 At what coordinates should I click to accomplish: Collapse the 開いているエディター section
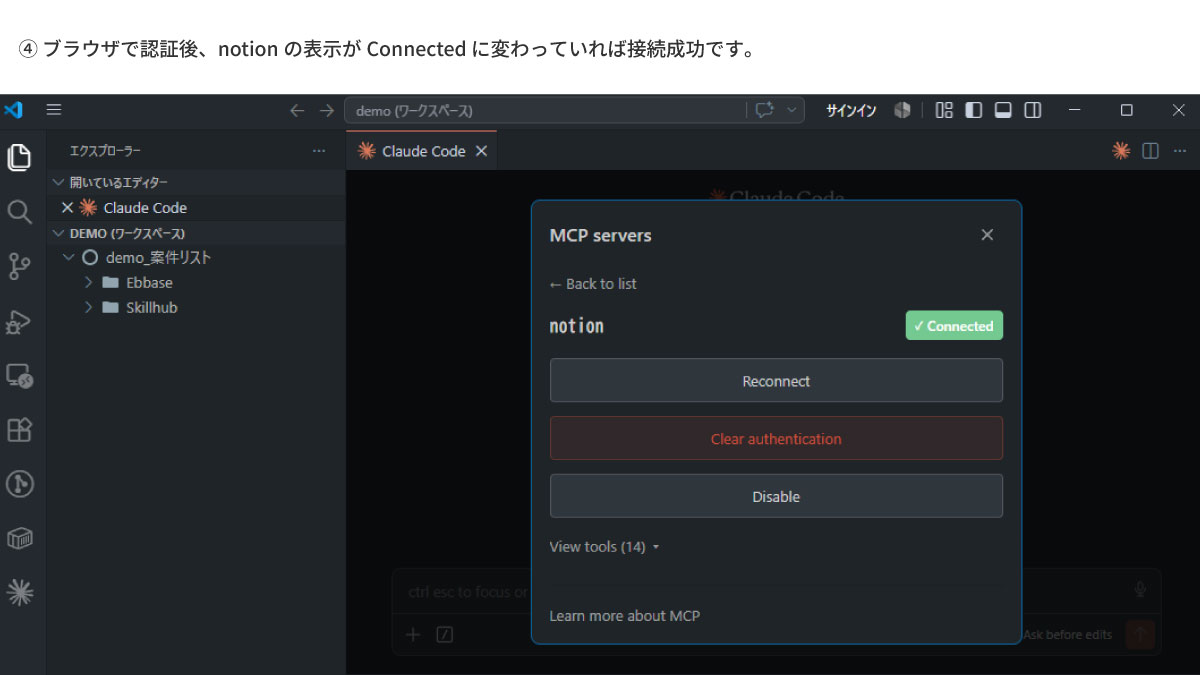58,182
